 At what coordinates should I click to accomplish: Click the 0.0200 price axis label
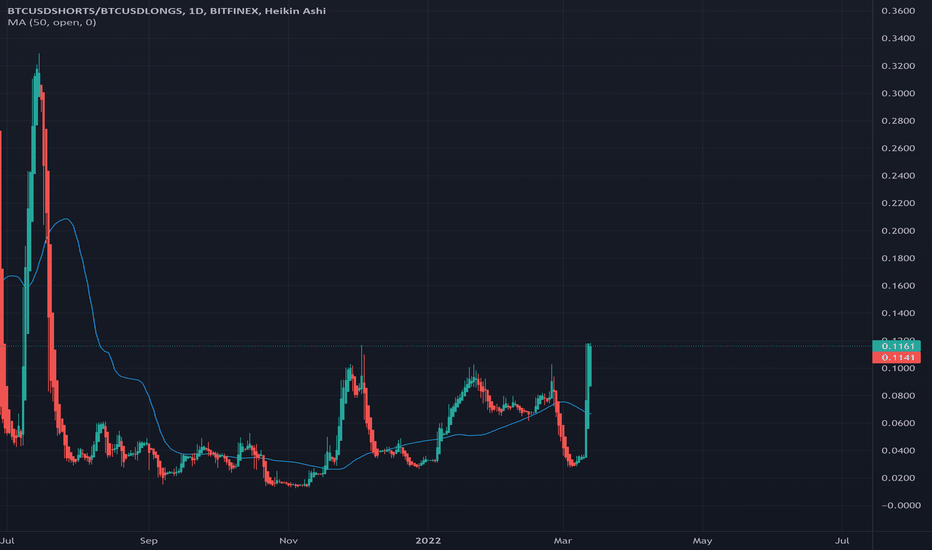[898, 478]
